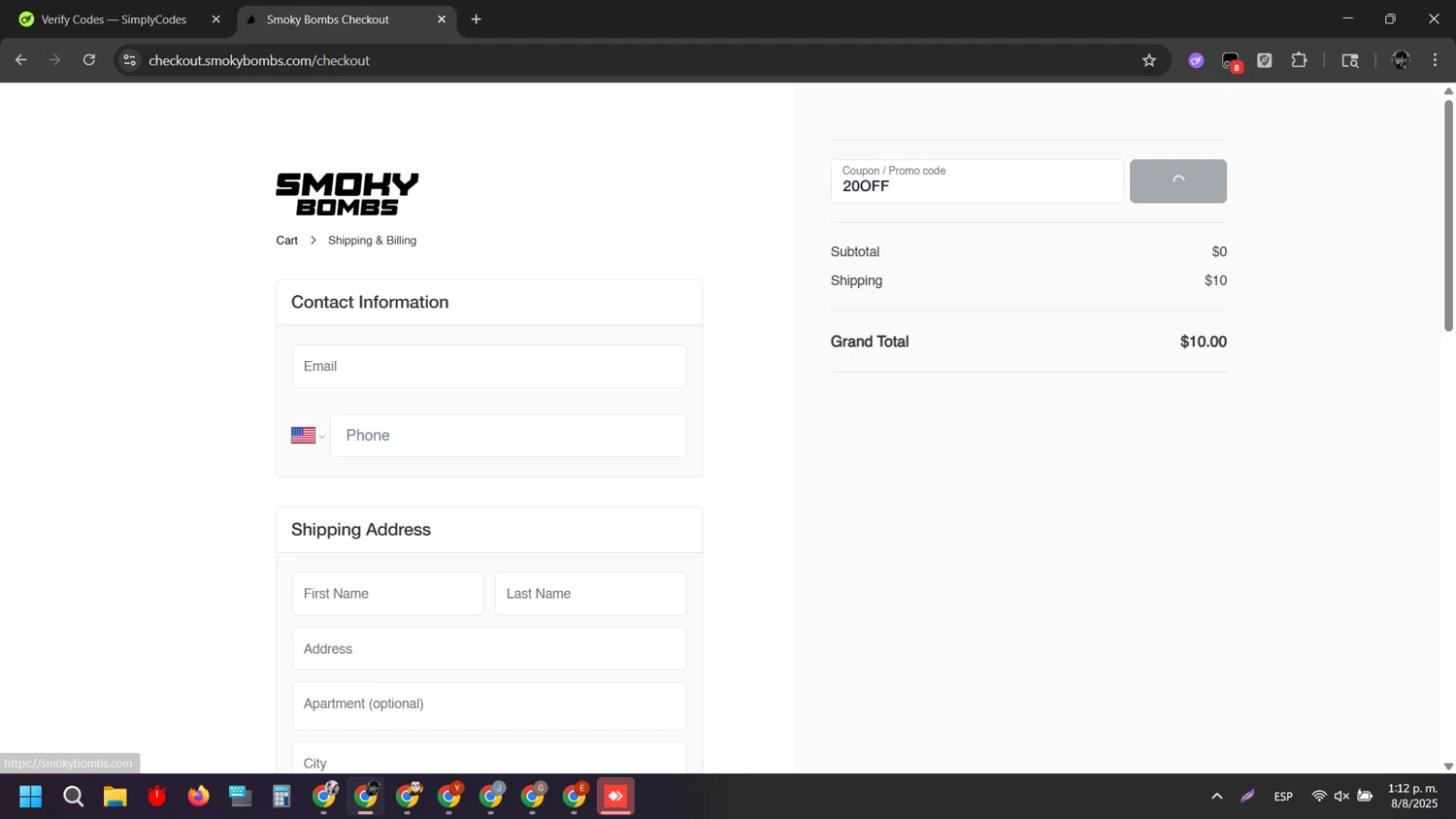Click into the Email field

click(x=489, y=366)
